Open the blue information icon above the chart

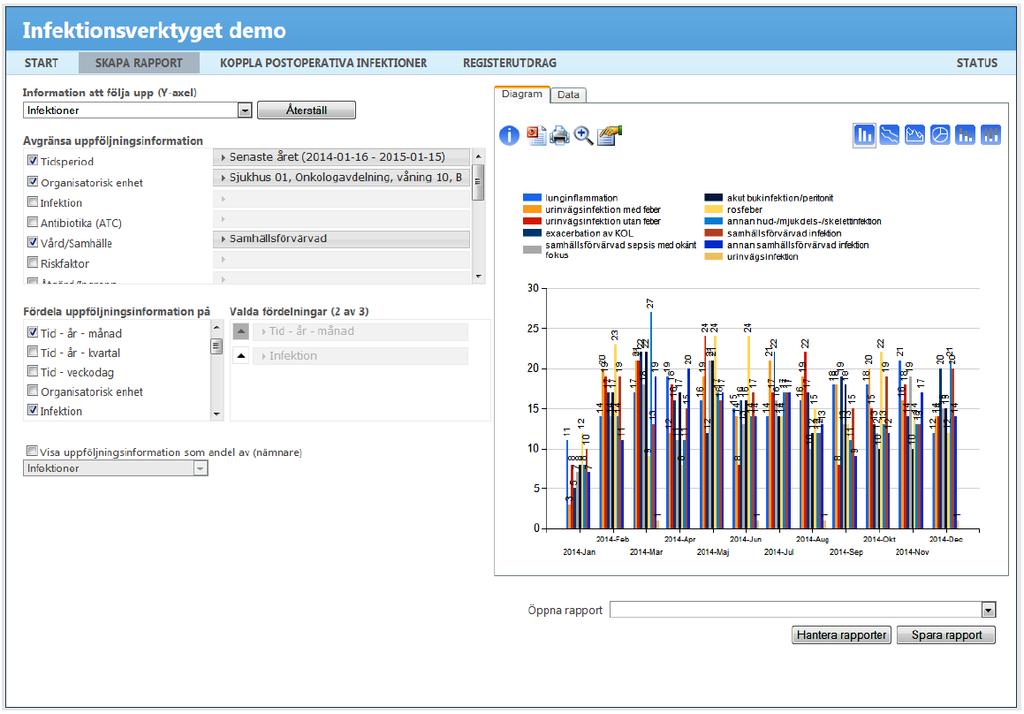pyautogui.click(x=509, y=135)
